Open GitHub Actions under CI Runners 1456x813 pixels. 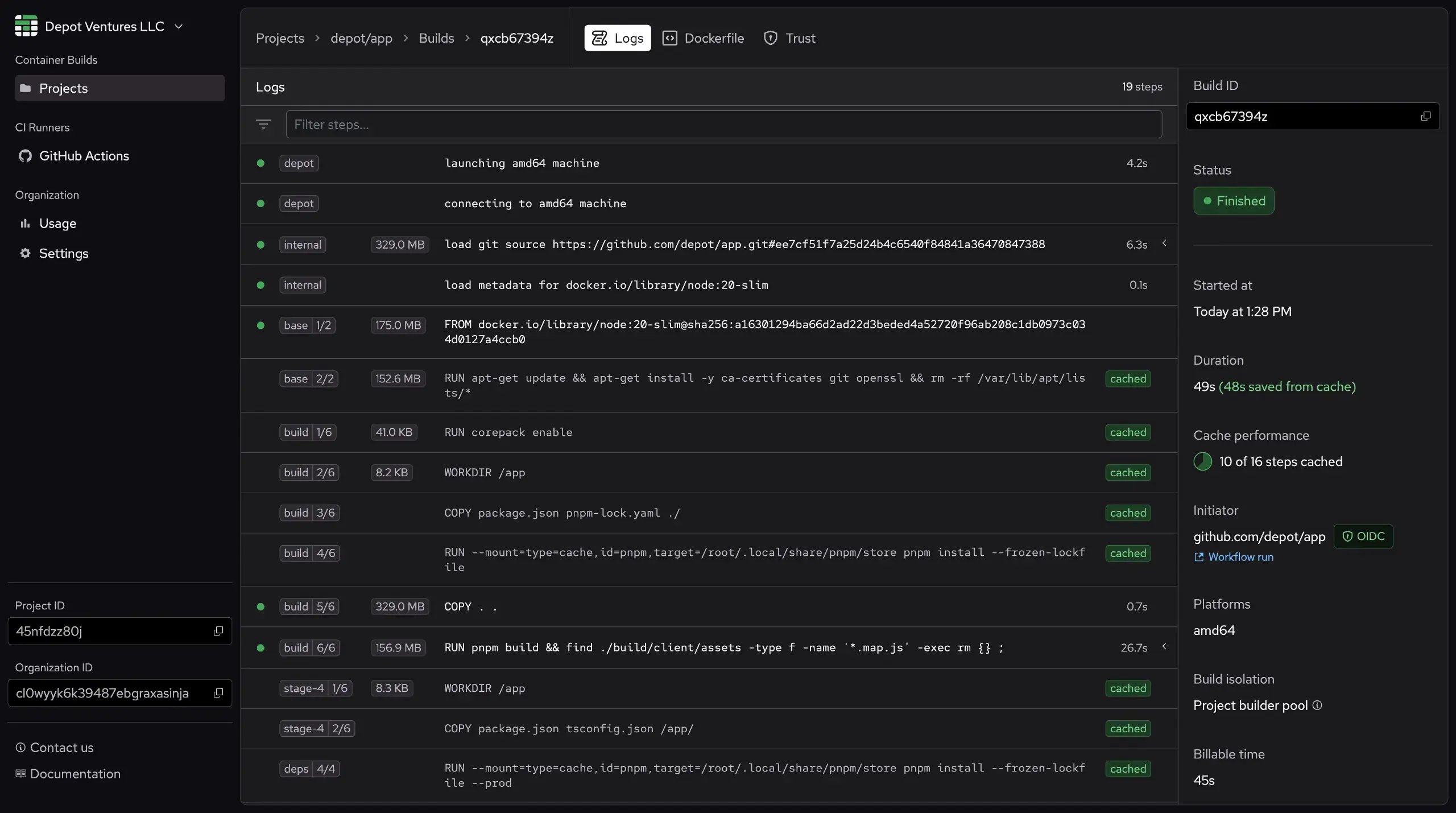(84, 155)
